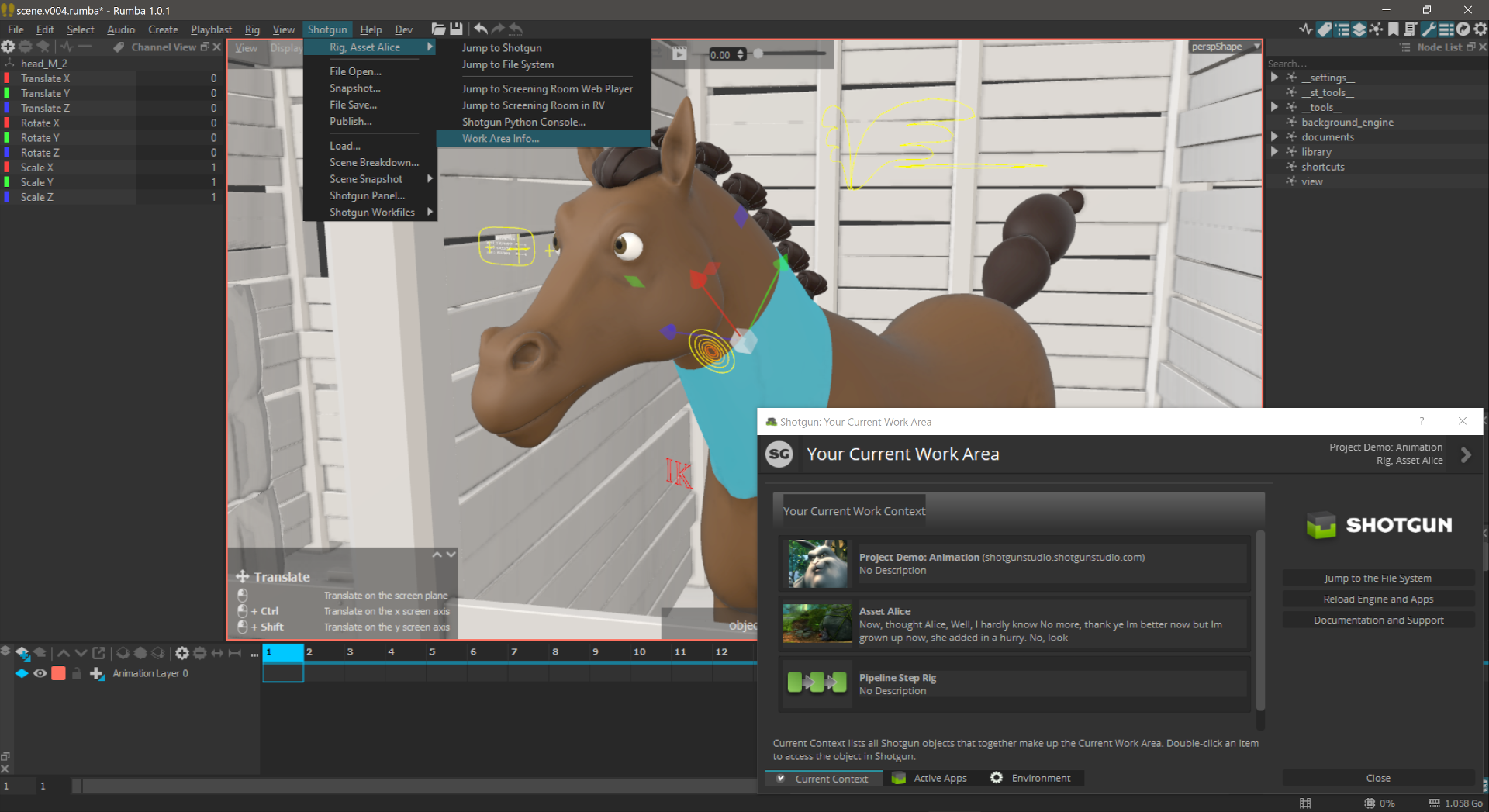Expand the library node

point(1274,151)
